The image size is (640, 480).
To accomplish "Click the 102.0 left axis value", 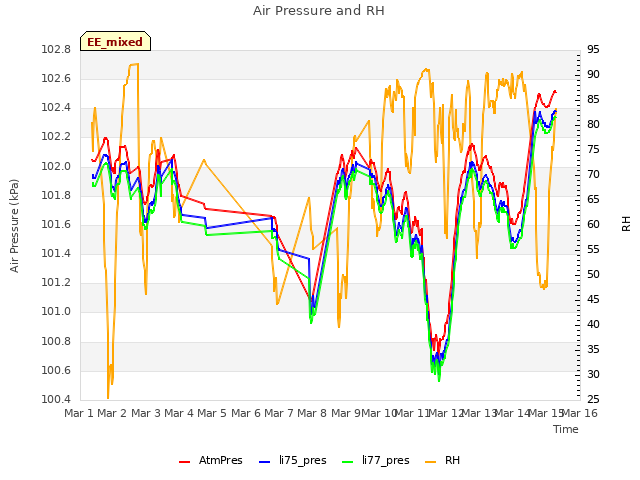I will 56,166.
